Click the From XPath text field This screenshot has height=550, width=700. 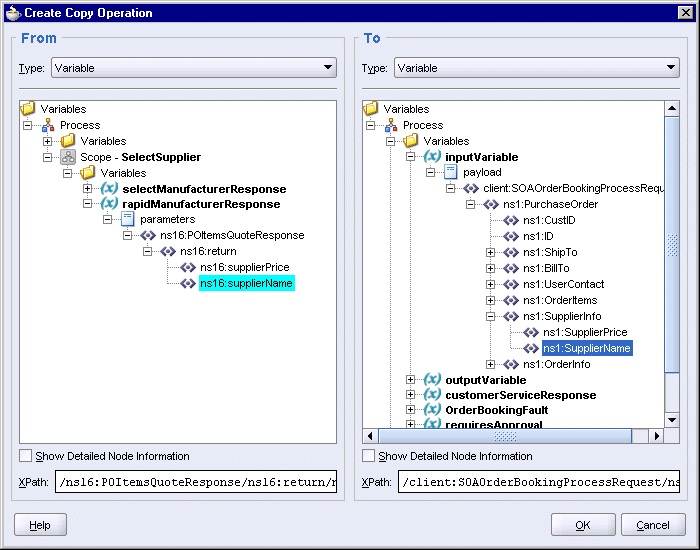[196, 482]
